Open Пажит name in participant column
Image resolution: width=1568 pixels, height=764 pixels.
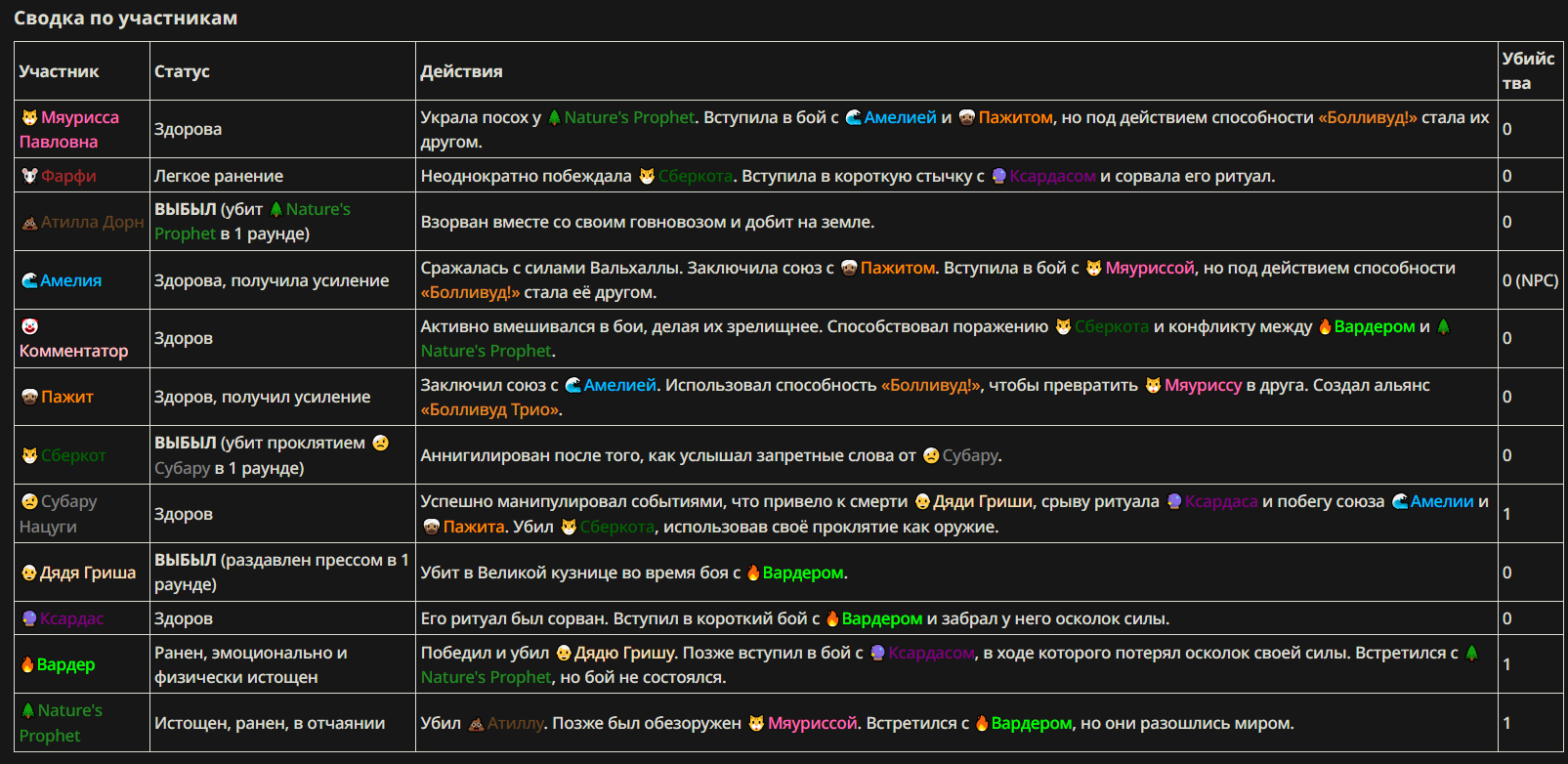67,397
